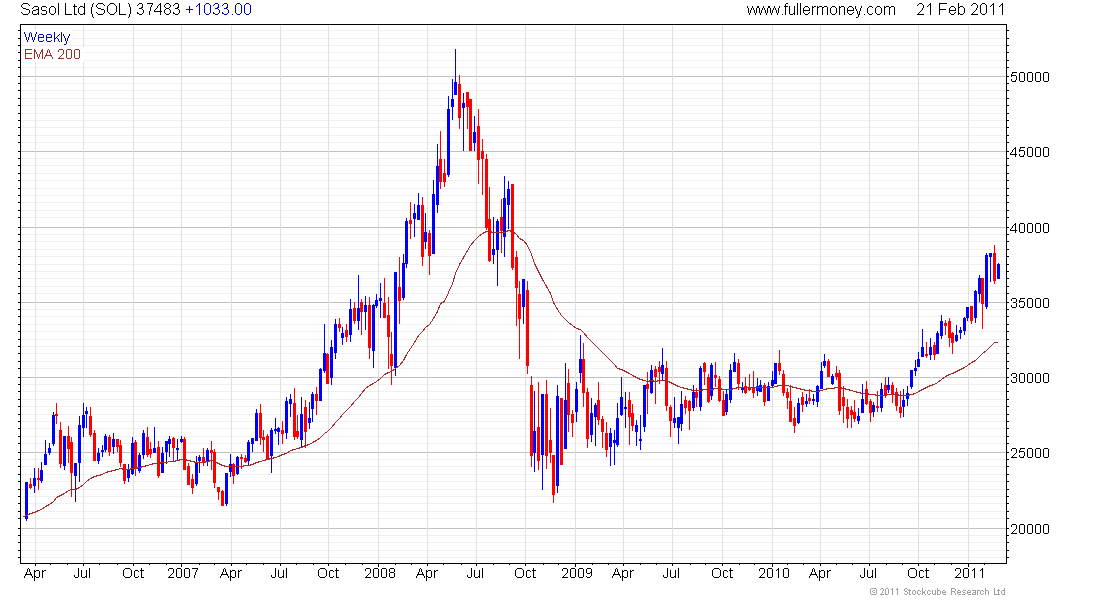This screenshot has height=600, width=1100.
Task: Click the 30000 price axis label
Action: [x=1030, y=378]
